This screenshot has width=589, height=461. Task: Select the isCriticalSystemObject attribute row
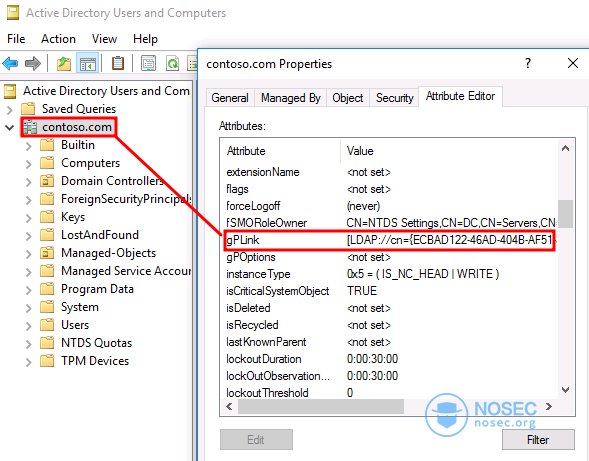click(389, 291)
